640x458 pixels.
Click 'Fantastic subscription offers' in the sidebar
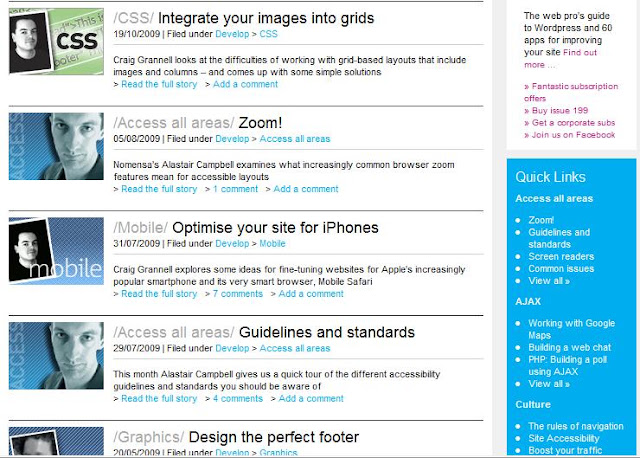pos(571,92)
